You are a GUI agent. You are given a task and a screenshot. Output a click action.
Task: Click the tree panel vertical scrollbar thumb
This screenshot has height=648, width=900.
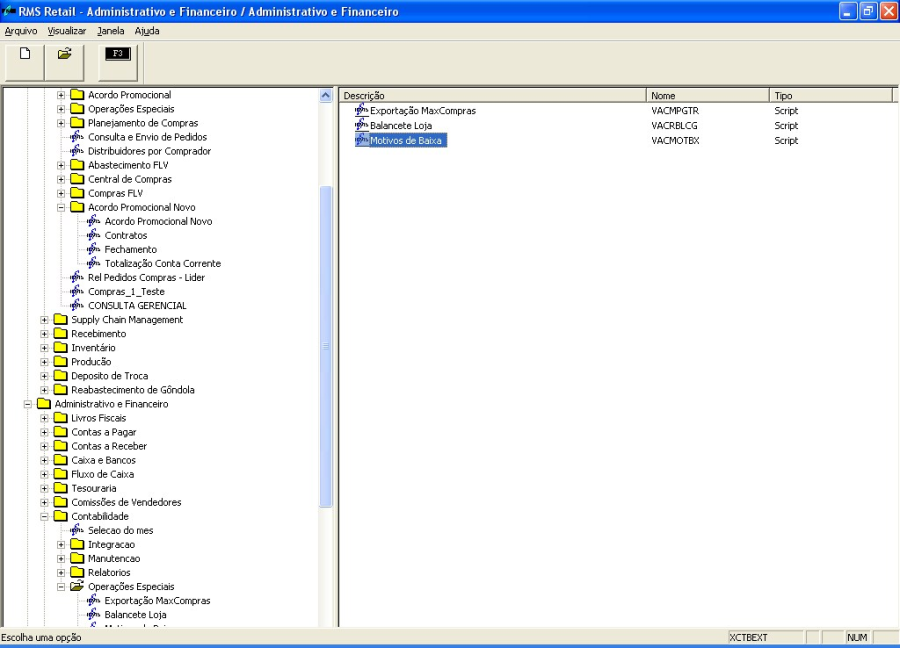pos(325,346)
